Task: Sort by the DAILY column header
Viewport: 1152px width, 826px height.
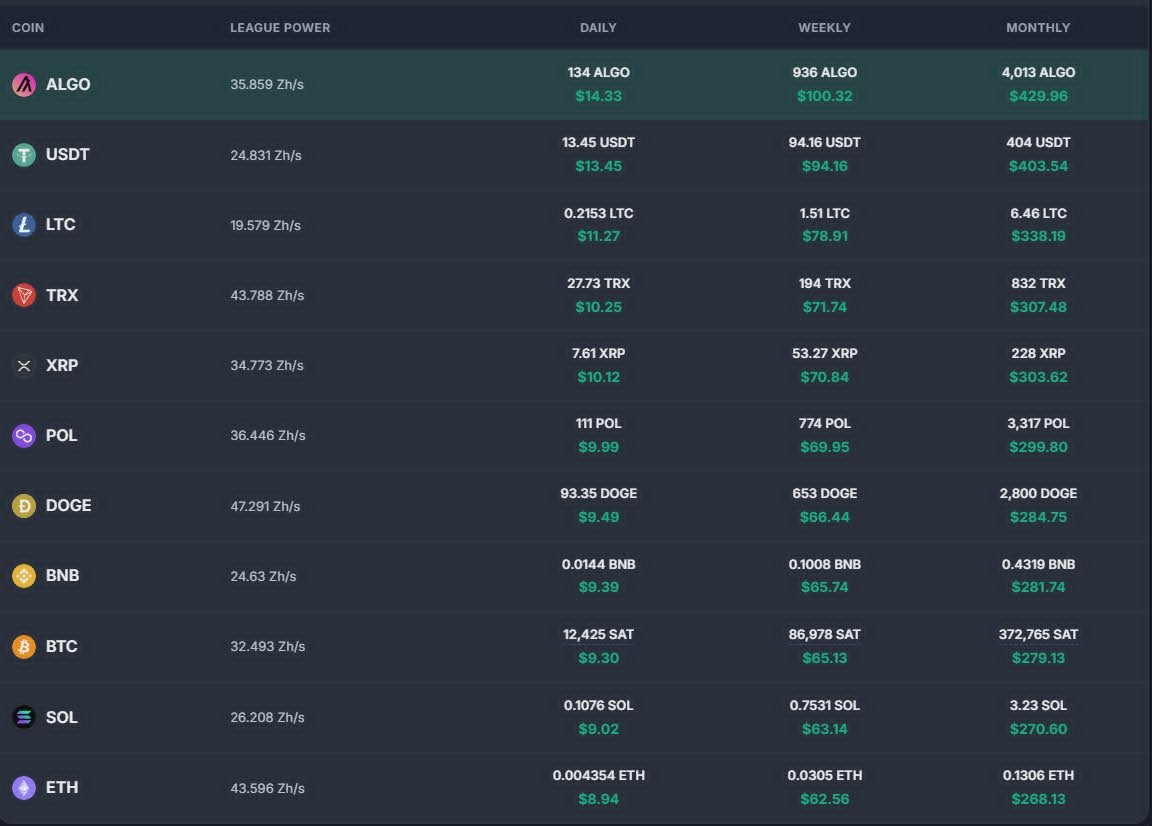Action: (x=598, y=28)
